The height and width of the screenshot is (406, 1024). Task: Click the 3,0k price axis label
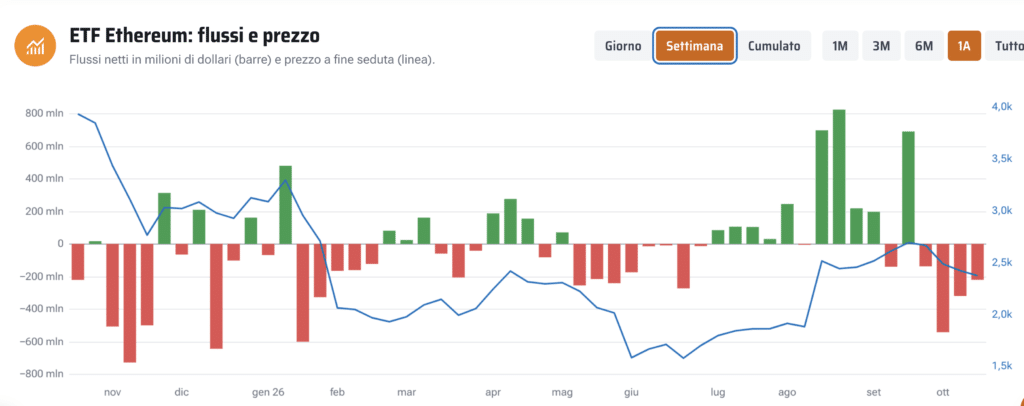[1001, 210]
